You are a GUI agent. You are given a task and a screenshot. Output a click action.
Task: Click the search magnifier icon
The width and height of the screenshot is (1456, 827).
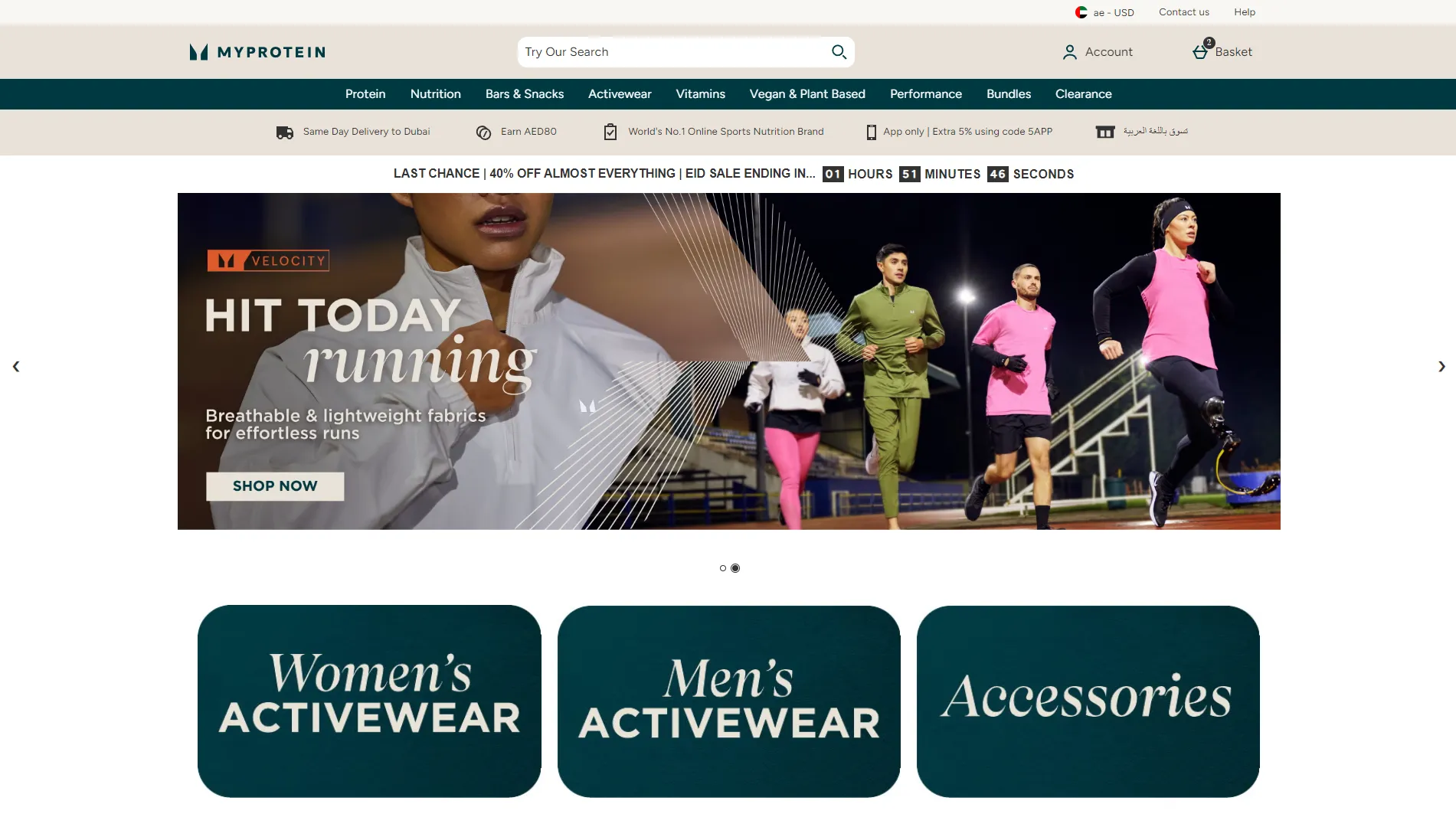(839, 51)
